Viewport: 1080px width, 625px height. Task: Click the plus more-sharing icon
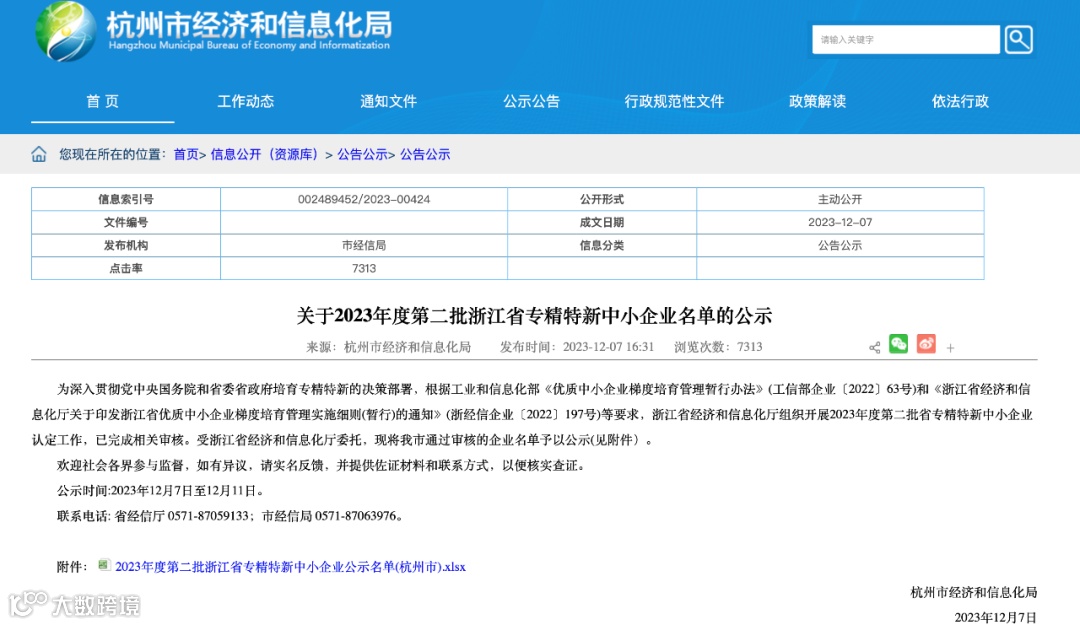[x=951, y=348]
